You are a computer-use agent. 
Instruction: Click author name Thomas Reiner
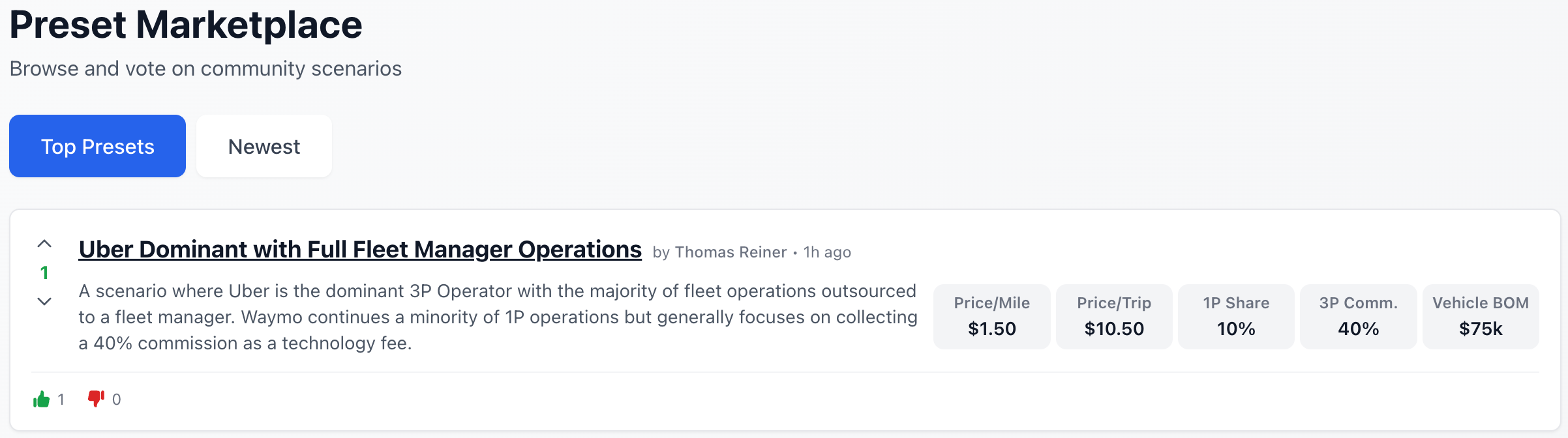(731, 252)
